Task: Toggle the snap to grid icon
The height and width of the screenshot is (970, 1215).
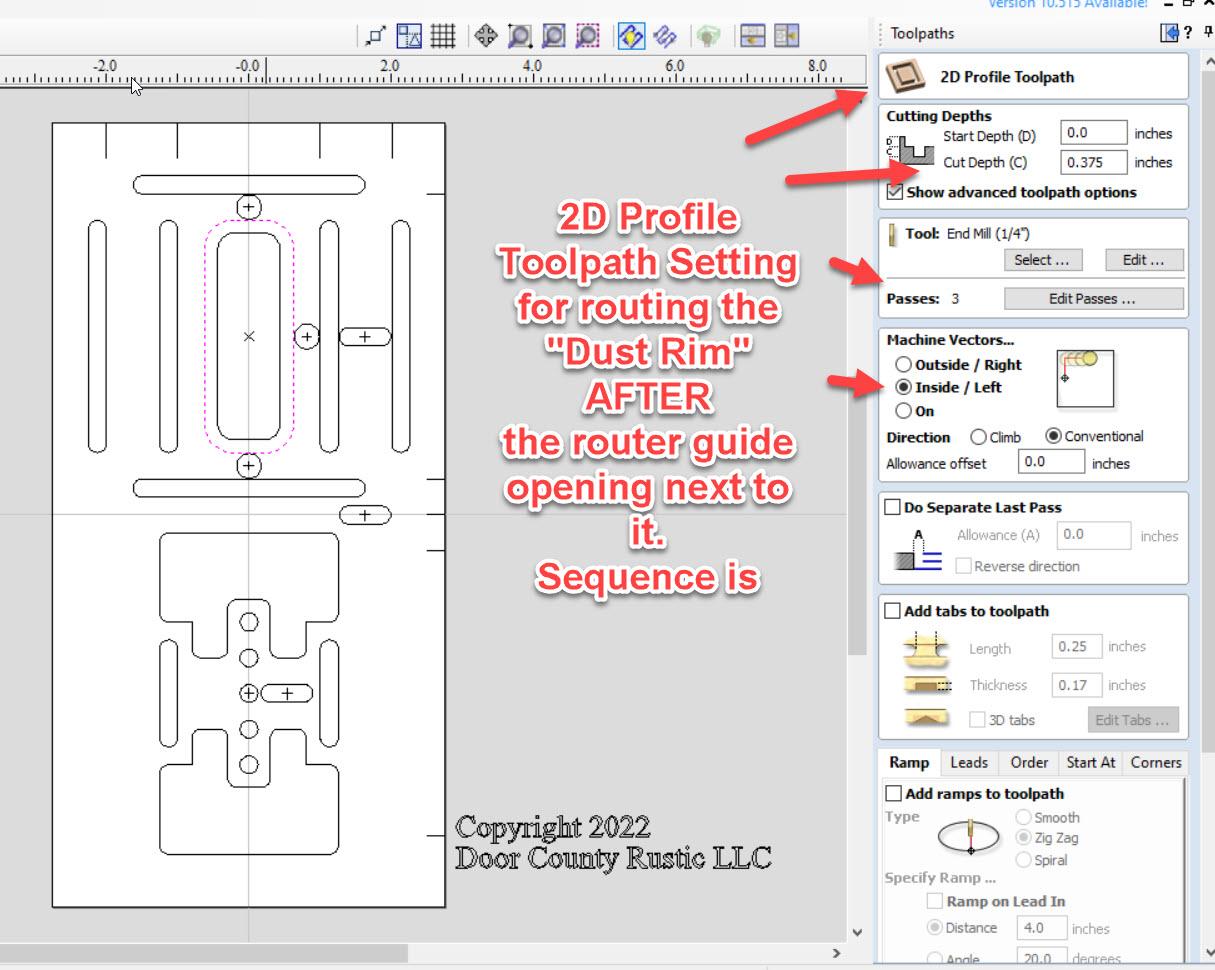Action: (443, 37)
